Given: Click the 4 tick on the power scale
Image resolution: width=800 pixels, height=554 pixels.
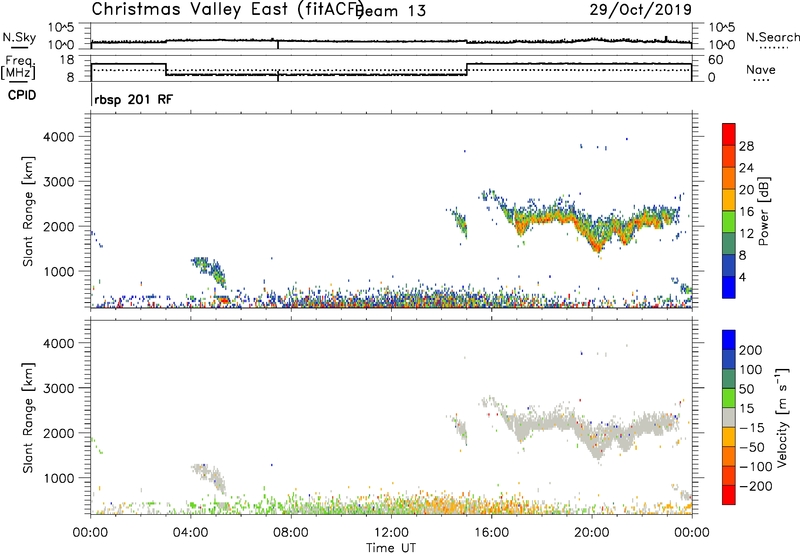Looking at the screenshot, I should pos(743,277).
